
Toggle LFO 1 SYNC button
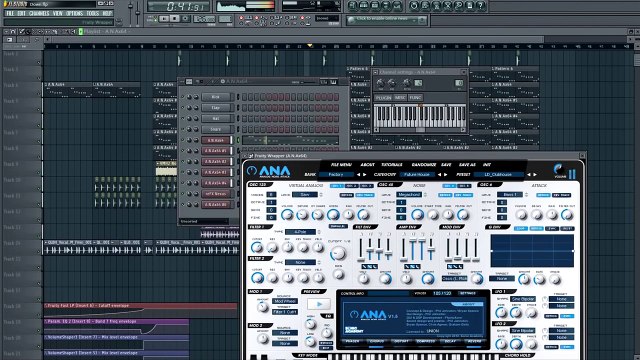click(566, 316)
